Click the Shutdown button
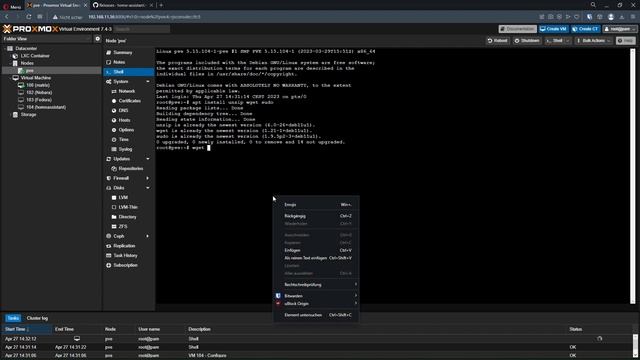 (527, 41)
